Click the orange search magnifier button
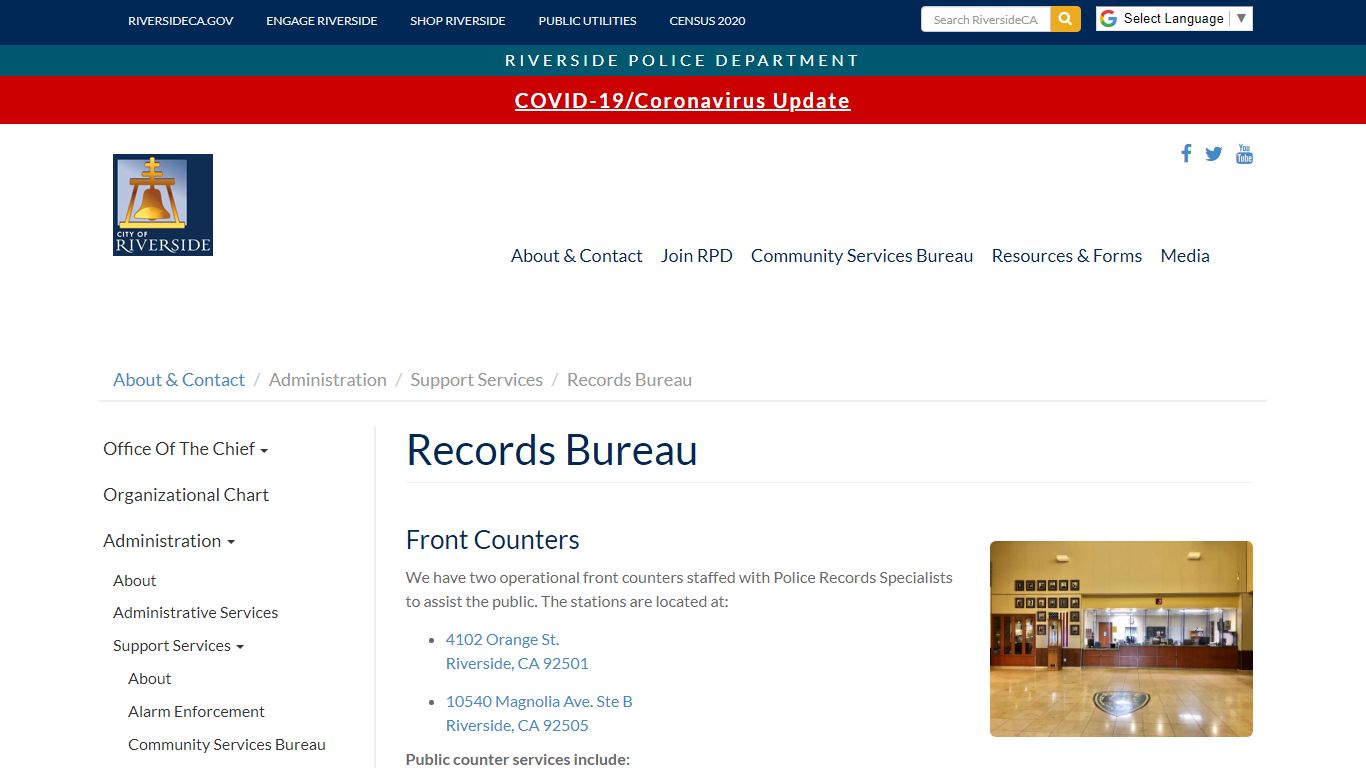Image resolution: width=1366 pixels, height=768 pixels. point(1066,19)
